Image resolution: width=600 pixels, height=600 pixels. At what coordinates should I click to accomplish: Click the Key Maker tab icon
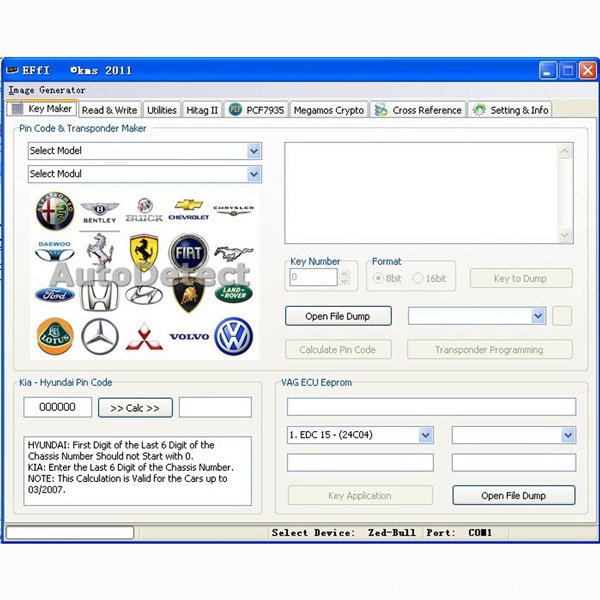pos(17,109)
